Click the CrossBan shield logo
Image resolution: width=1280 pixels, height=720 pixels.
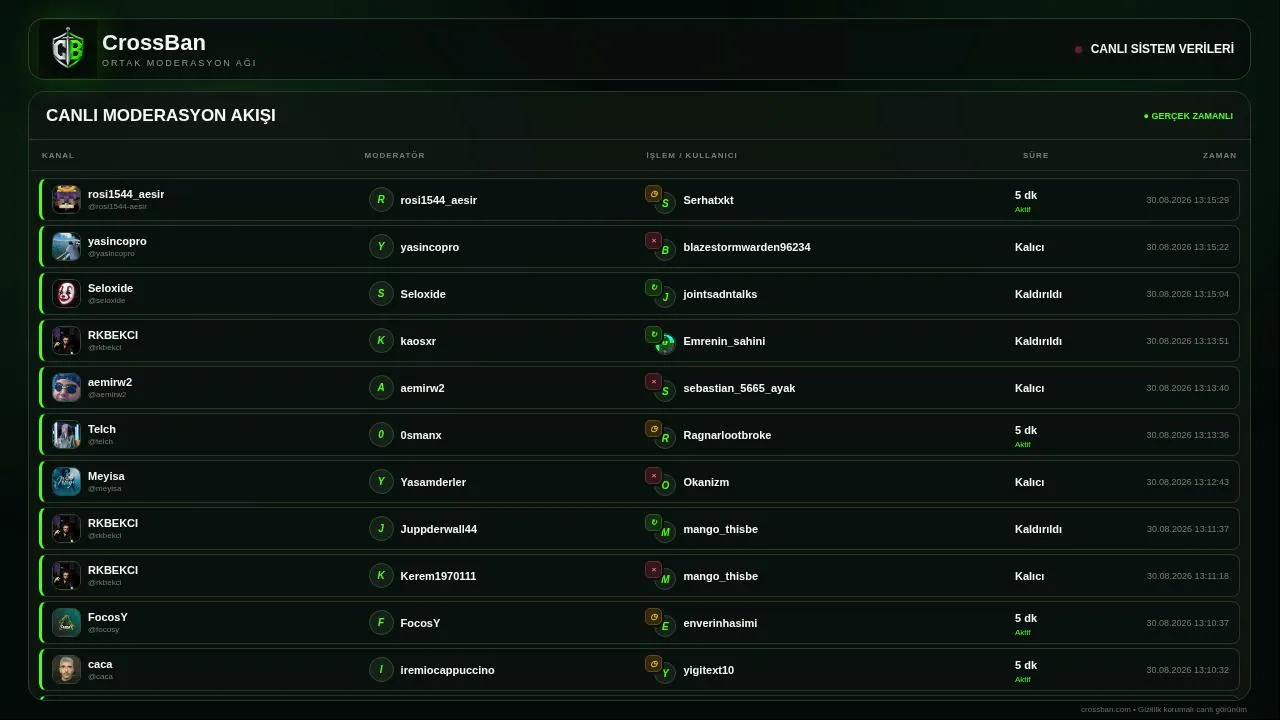click(x=68, y=49)
